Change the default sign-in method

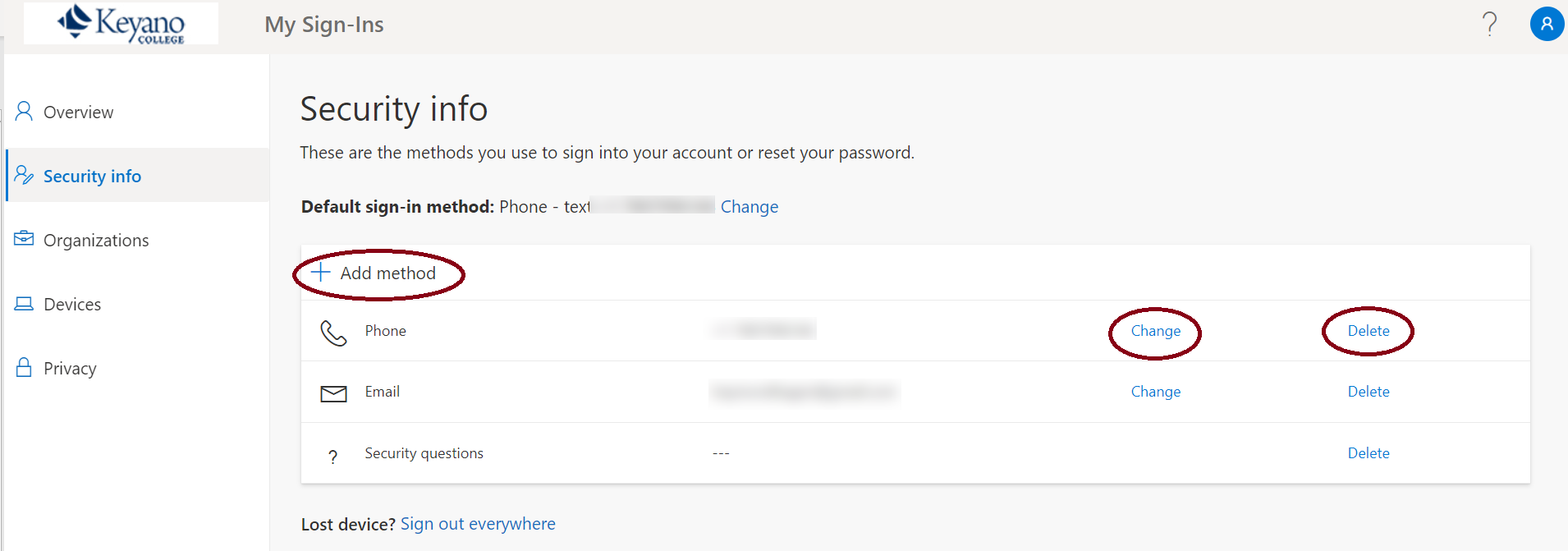tap(749, 207)
